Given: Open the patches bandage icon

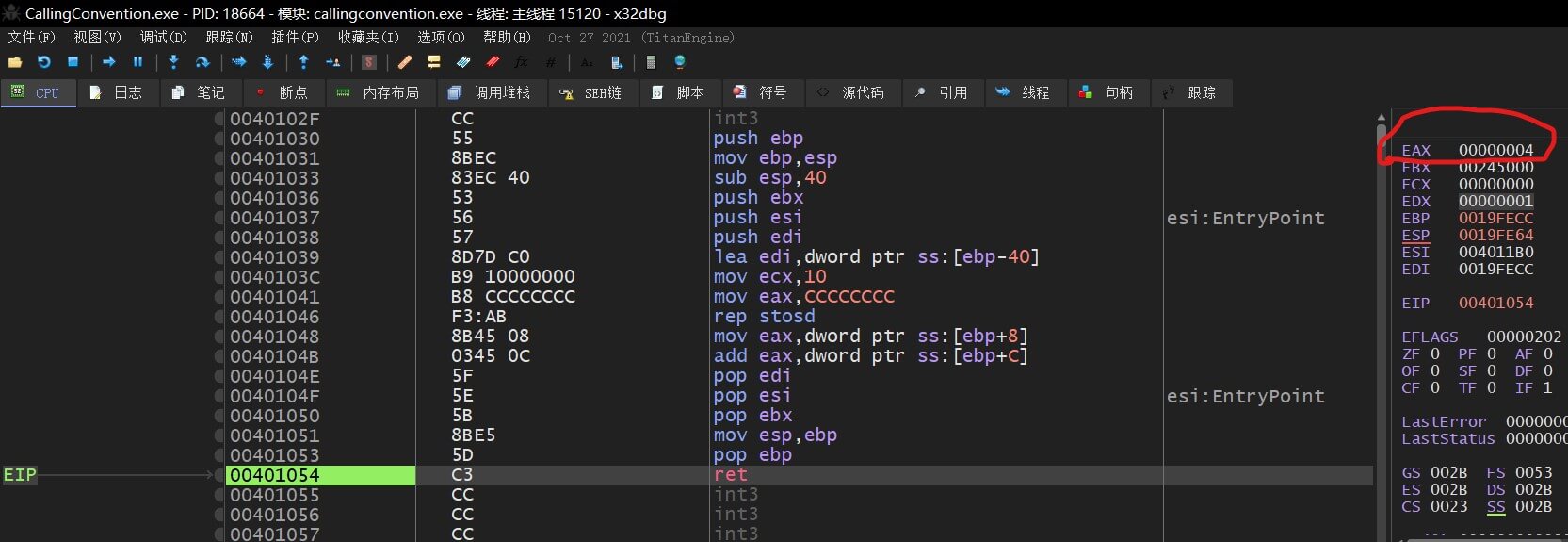Looking at the screenshot, I should pyautogui.click(x=405, y=62).
